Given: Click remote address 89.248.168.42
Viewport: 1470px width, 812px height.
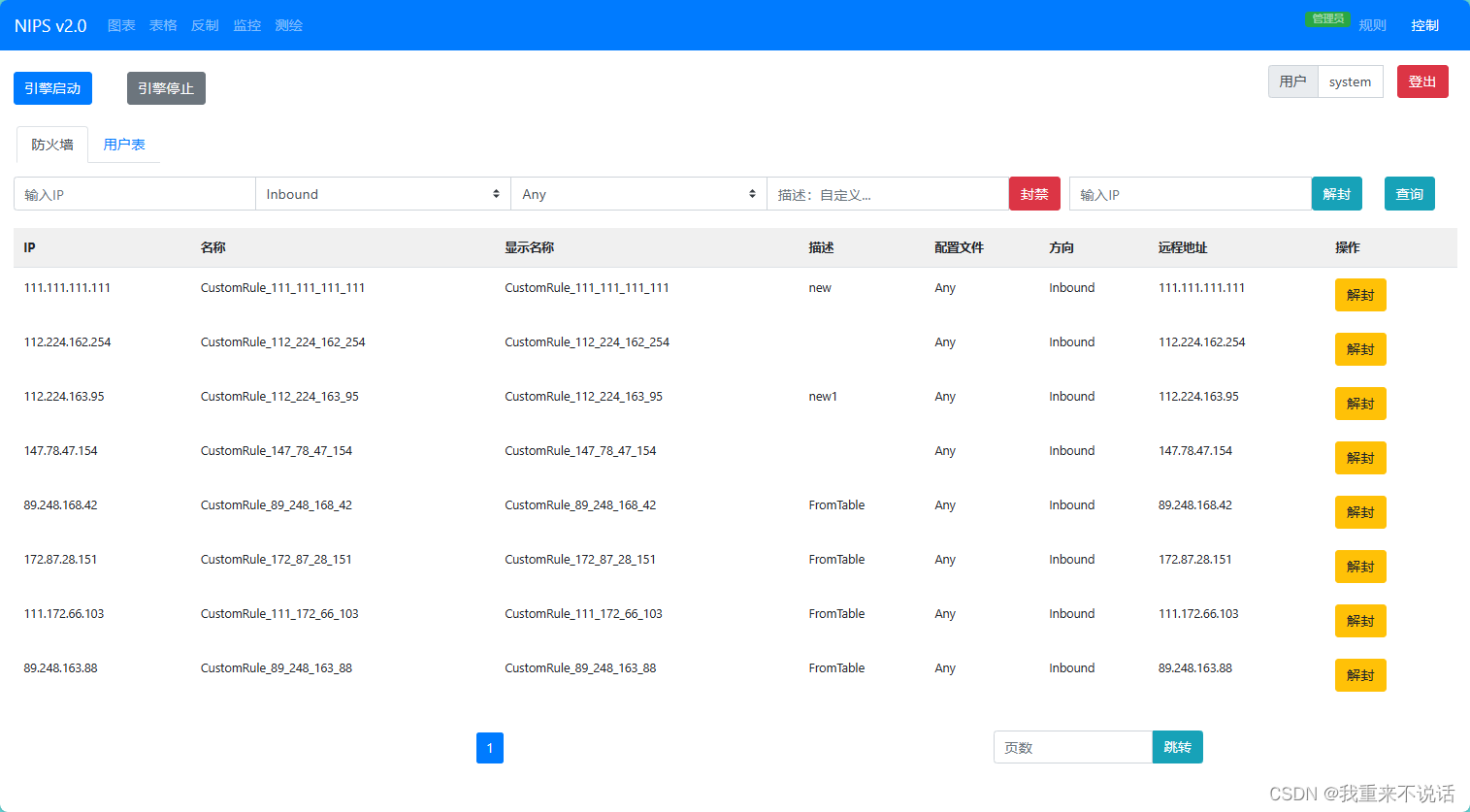Looking at the screenshot, I should click(x=1195, y=505).
